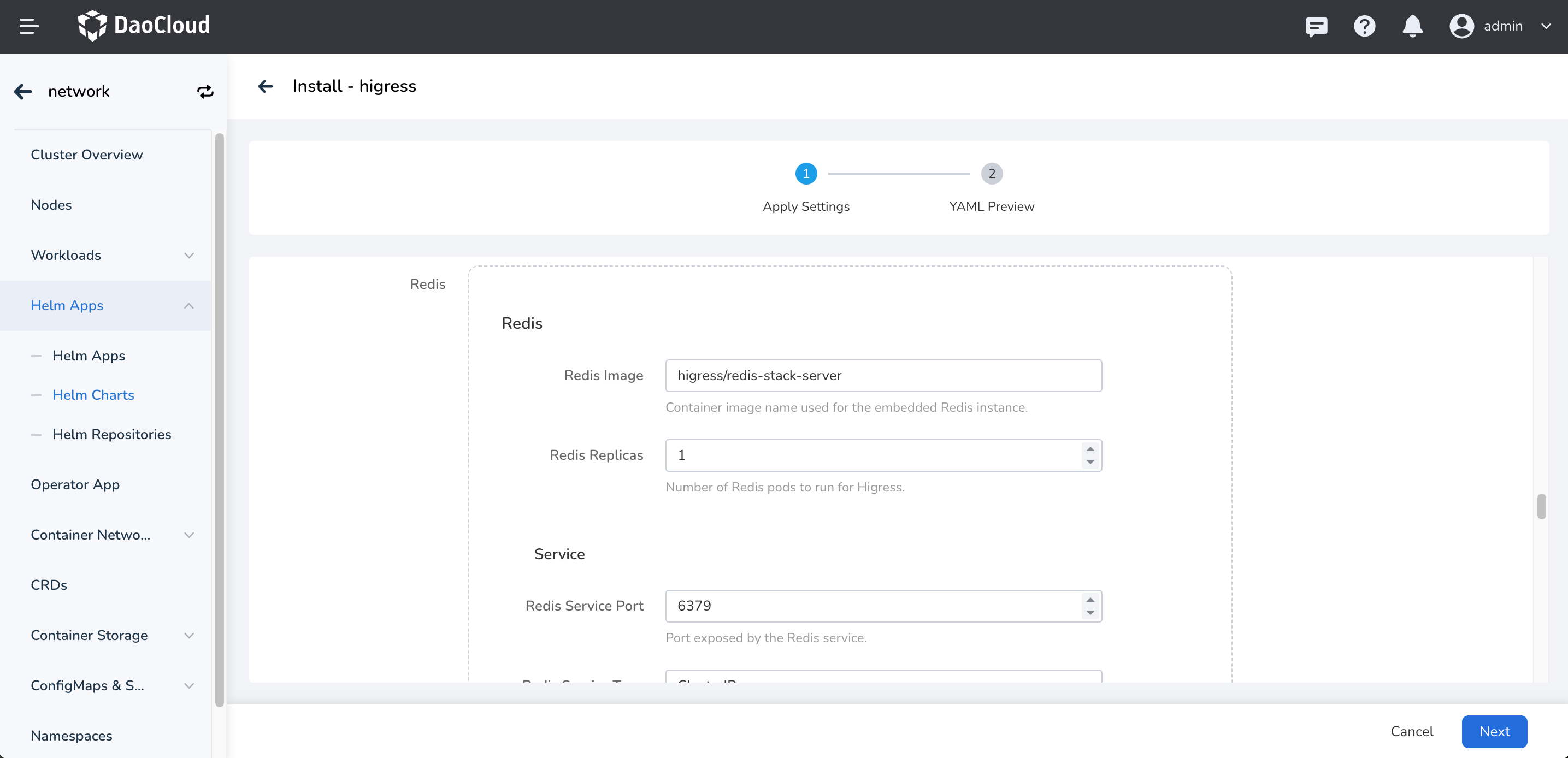This screenshot has width=1568, height=758.
Task: Click the Next button
Action: (1494, 731)
